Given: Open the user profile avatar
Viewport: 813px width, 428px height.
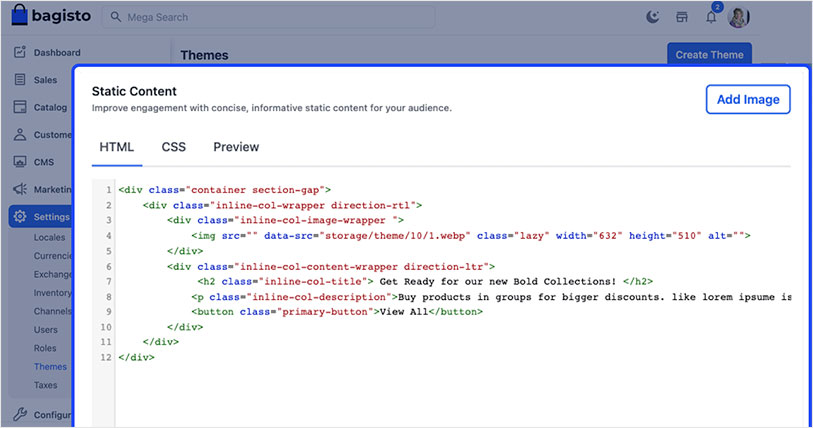Looking at the screenshot, I should tap(739, 17).
